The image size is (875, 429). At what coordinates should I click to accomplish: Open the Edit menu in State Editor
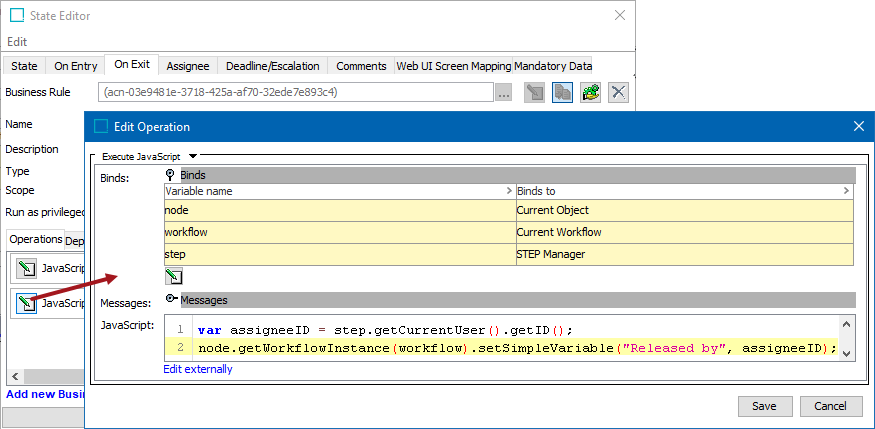17,42
